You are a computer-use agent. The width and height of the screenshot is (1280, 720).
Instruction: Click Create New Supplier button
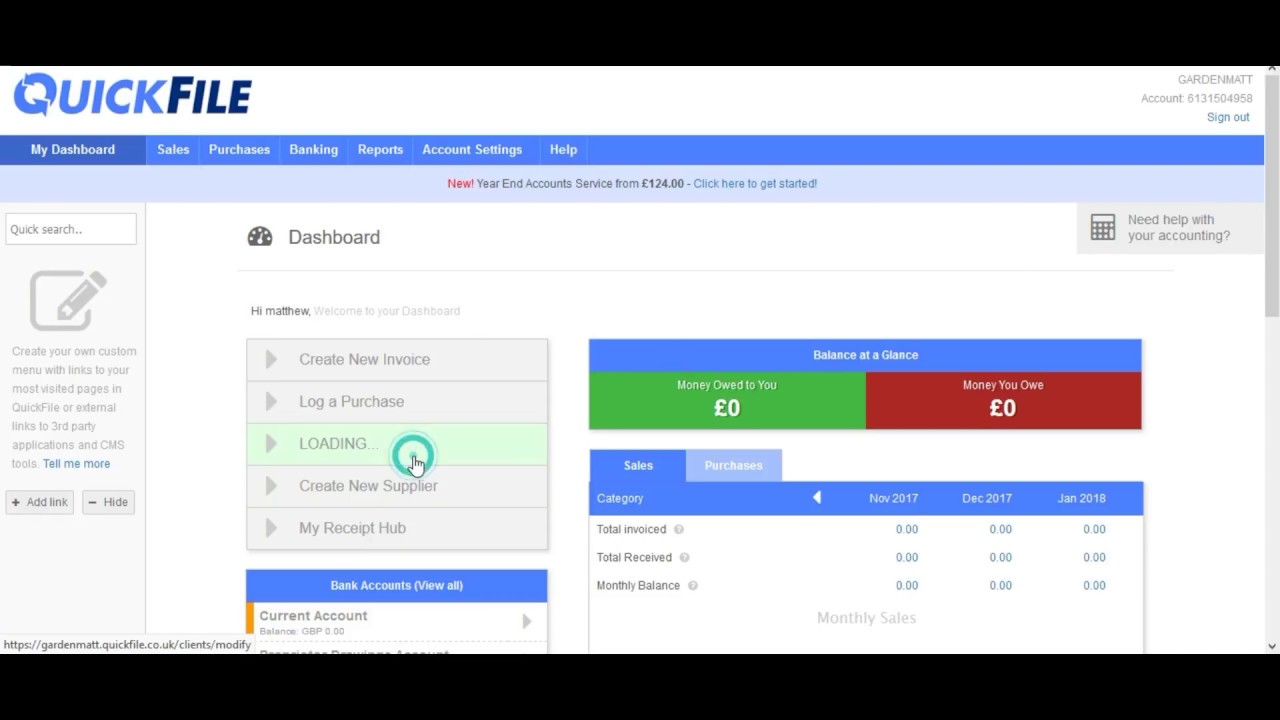click(397, 486)
